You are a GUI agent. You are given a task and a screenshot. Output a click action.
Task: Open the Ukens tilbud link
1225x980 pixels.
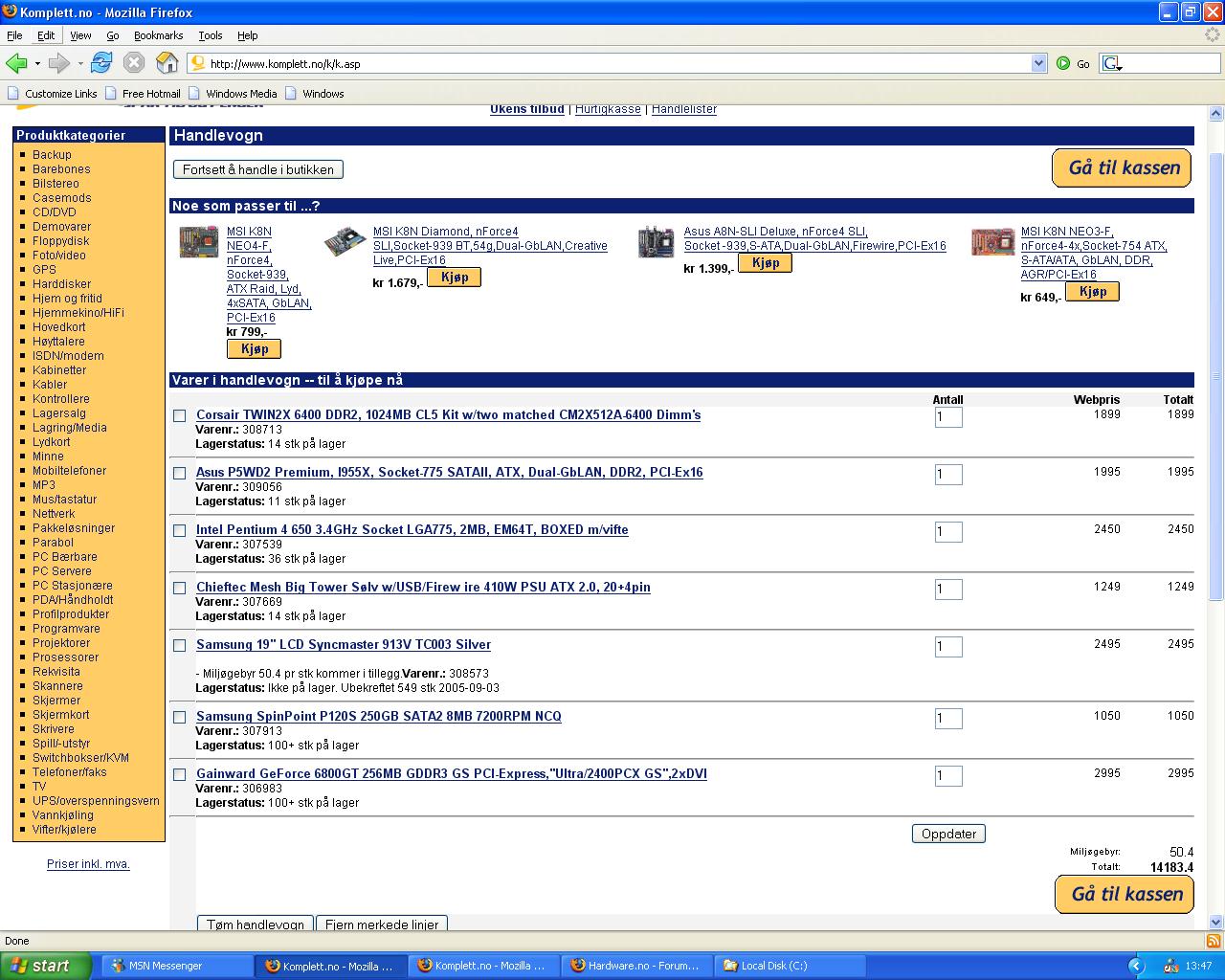(527, 109)
